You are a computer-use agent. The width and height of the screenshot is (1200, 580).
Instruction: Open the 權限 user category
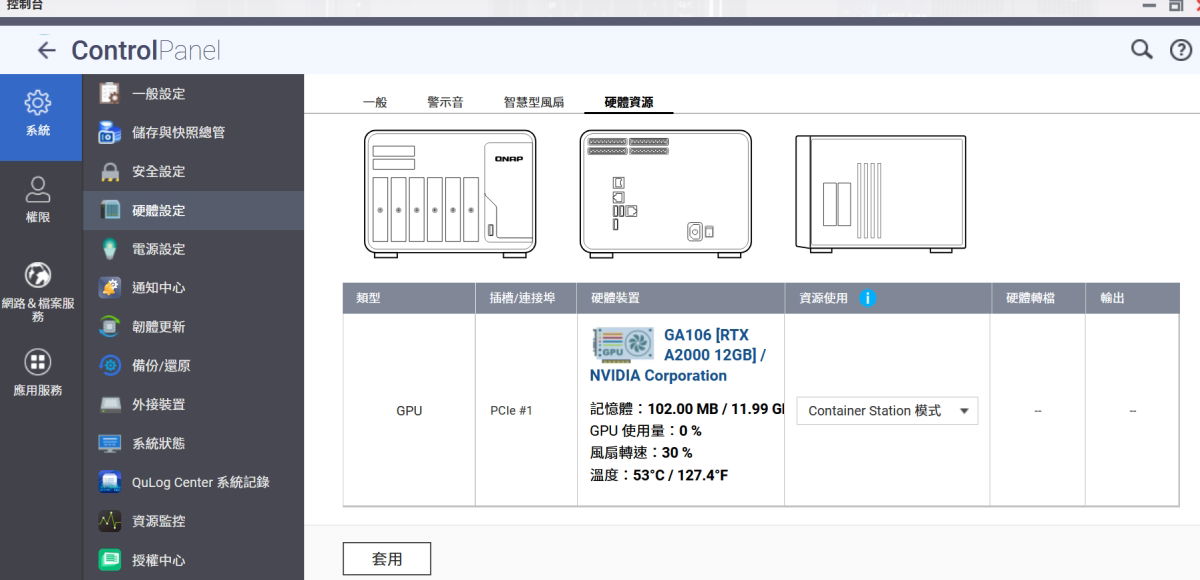click(38, 200)
